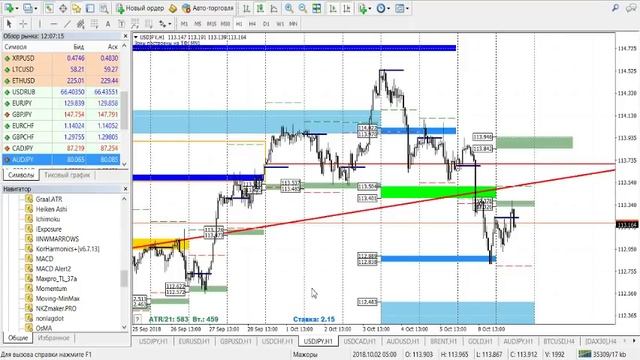The image size is (640, 360).
Task: Toggle the Market Watch window icon
Action: 49,8
